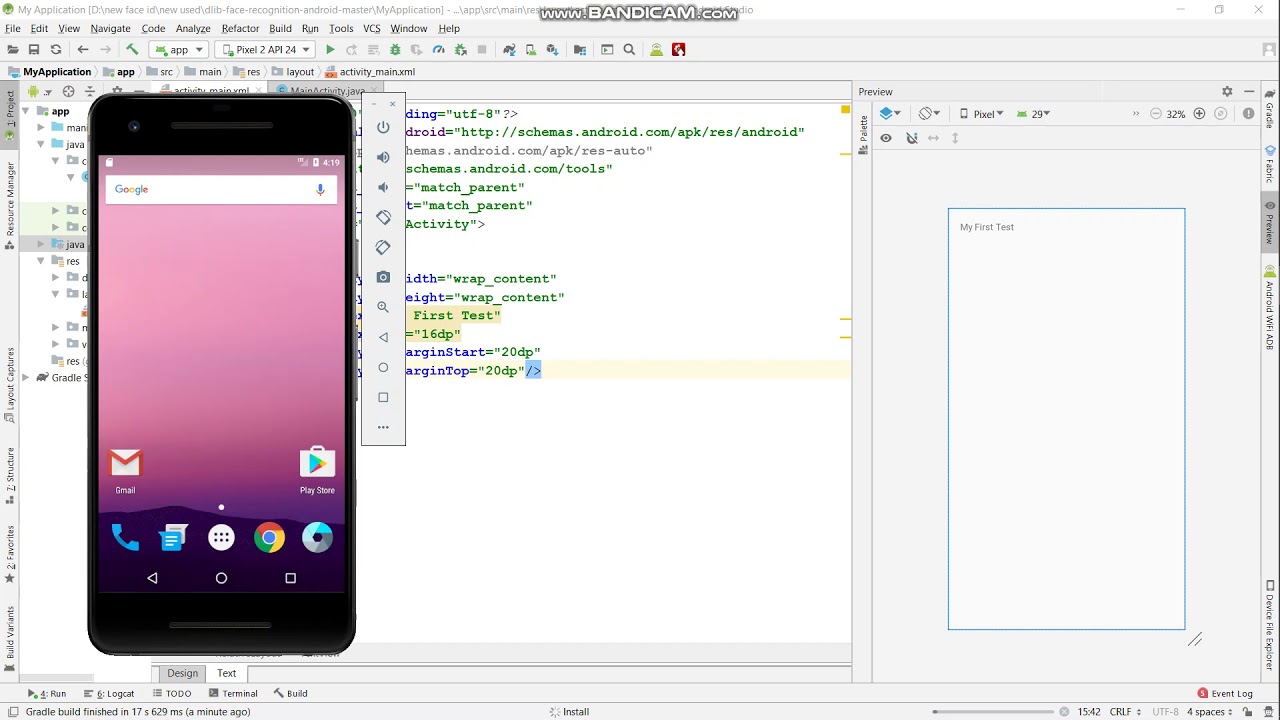The height and width of the screenshot is (720, 1280).
Task: Collapse the res folder in project tree
Action: click(x=41, y=261)
